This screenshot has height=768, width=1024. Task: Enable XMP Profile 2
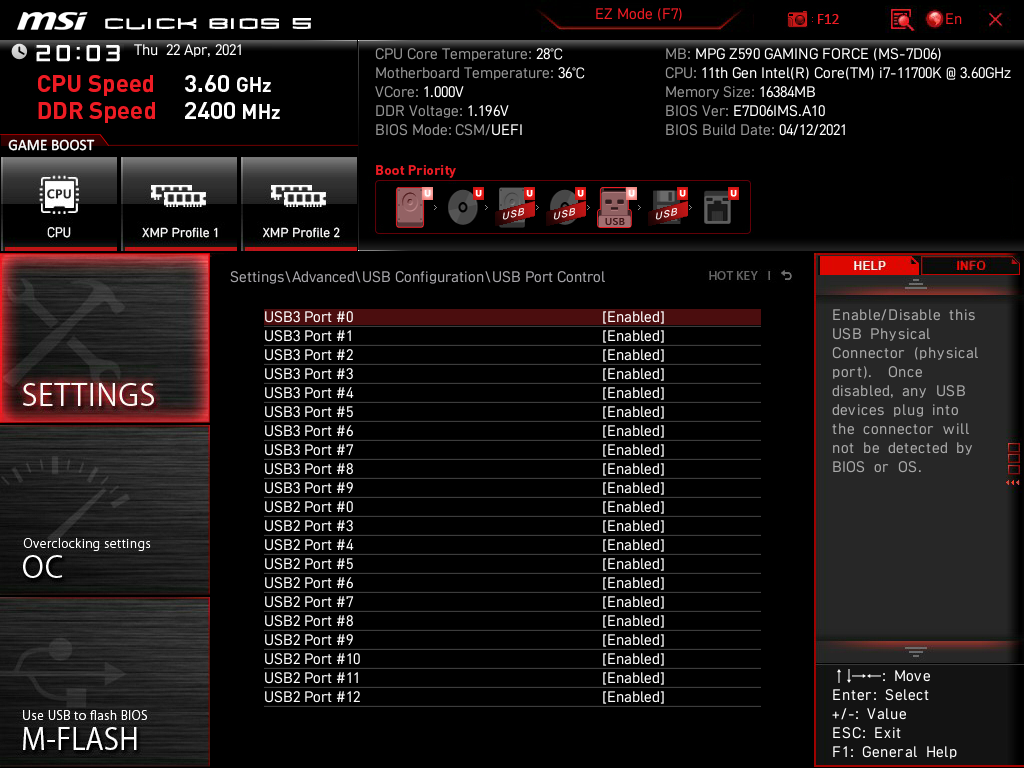pos(300,203)
